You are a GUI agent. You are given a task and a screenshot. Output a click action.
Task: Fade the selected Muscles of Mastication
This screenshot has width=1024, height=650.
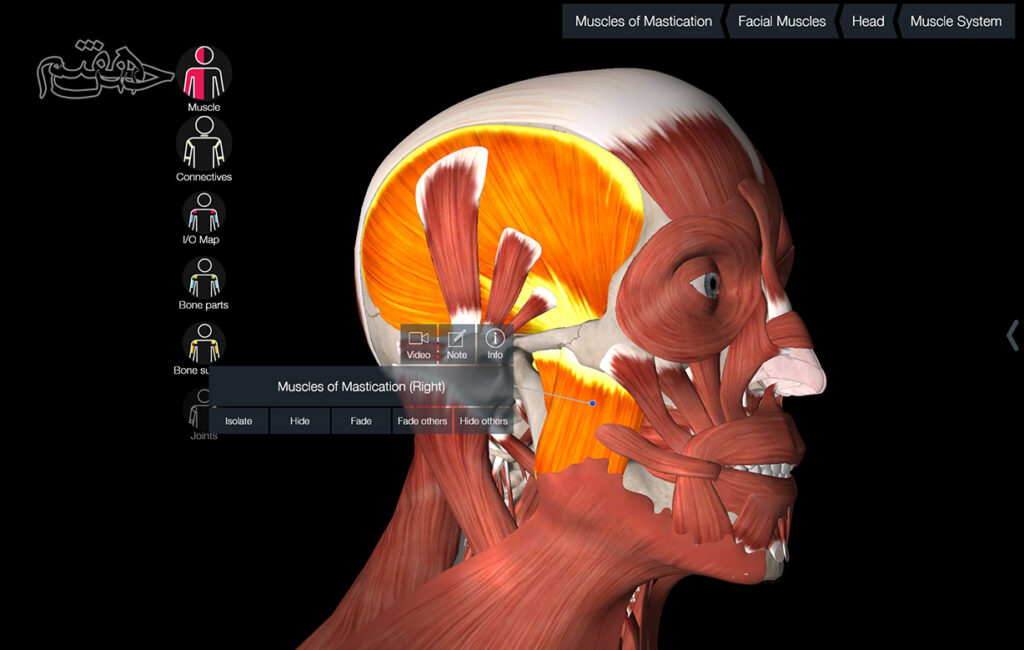click(361, 421)
